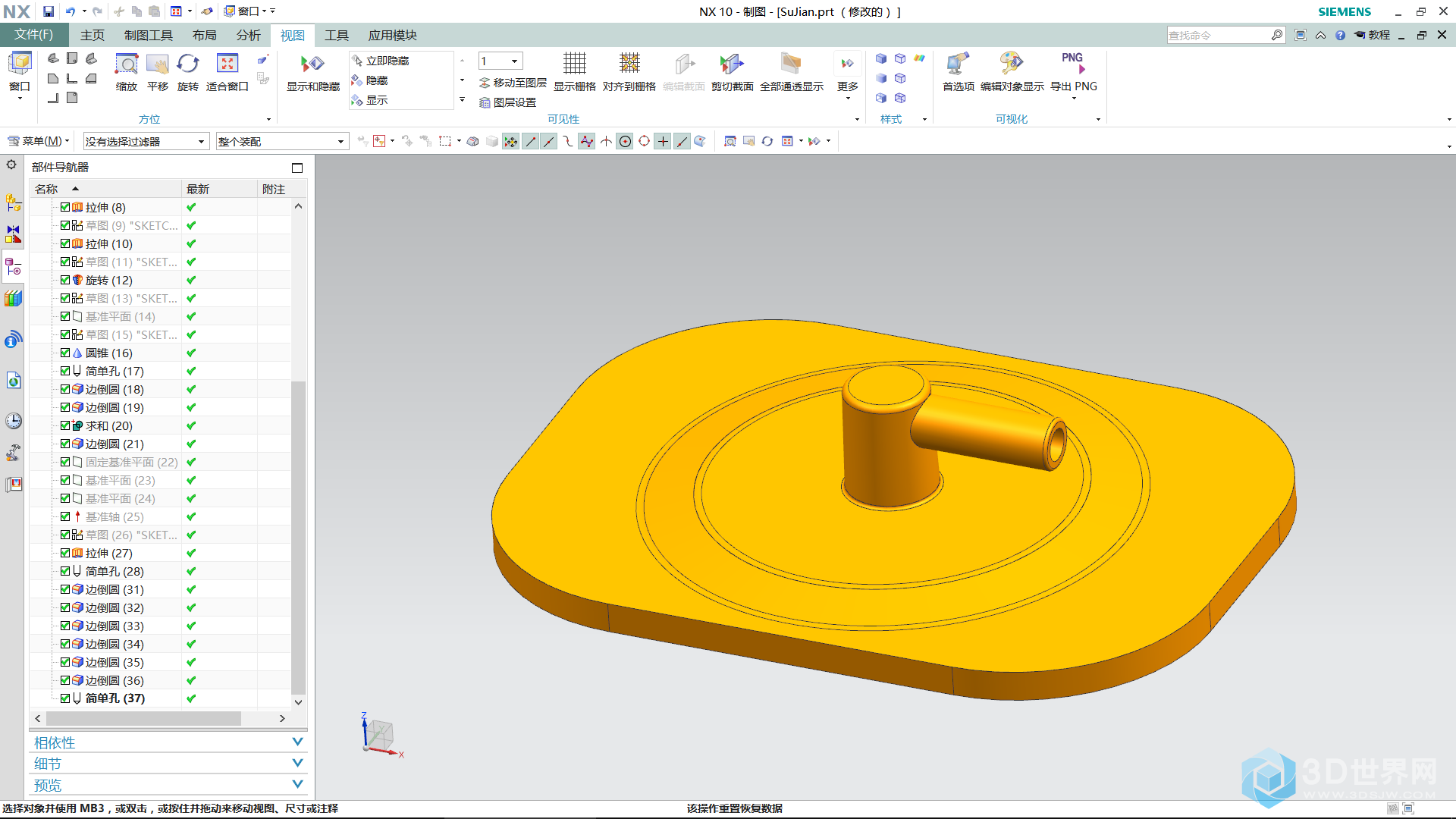Expand the 预览 panel section
This screenshot has height=819, width=1456.
168,785
